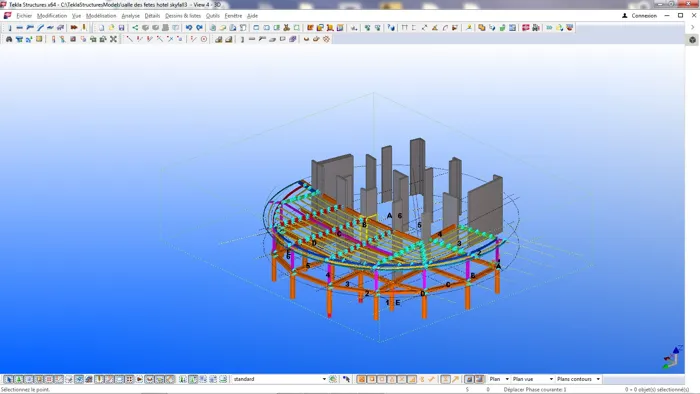Open the Outils menu
The height and width of the screenshot is (394, 700).
pos(212,16)
